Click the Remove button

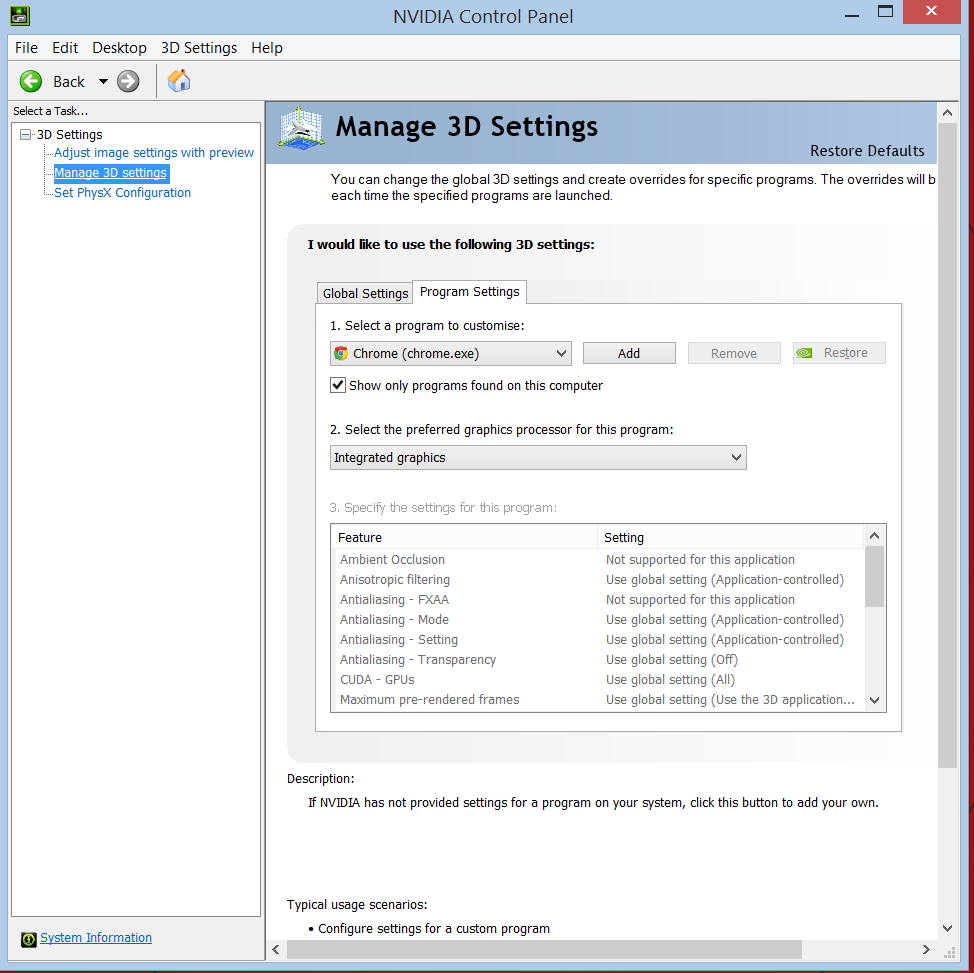(734, 353)
